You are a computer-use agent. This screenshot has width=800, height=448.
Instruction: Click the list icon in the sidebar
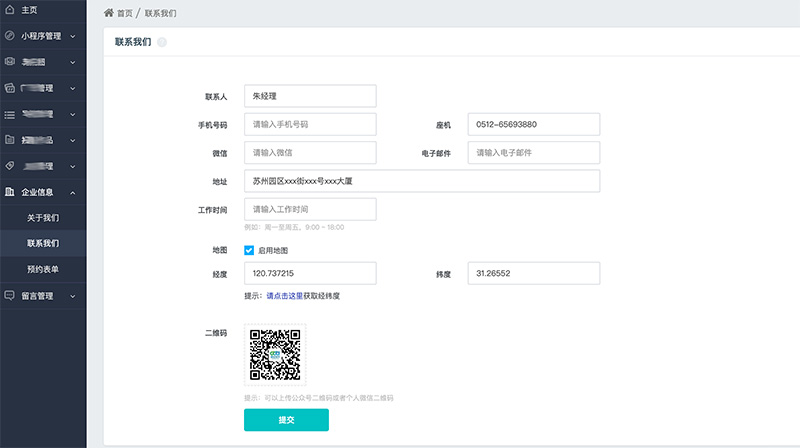pos(10,114)
